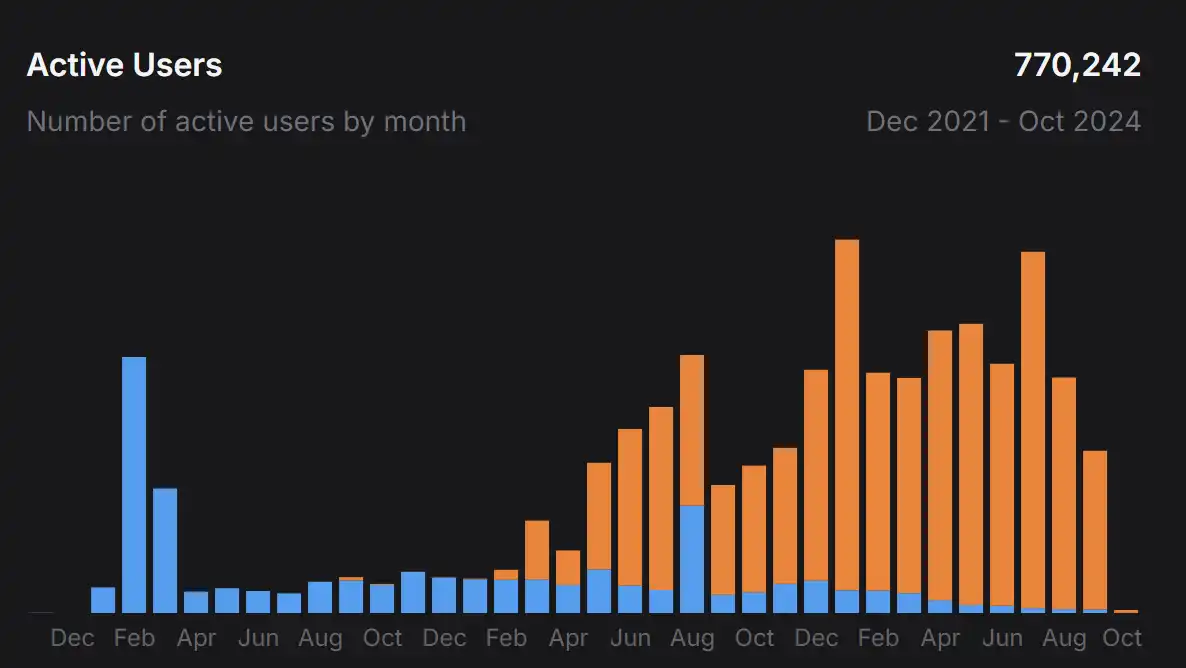Click the orange September 2024 bar
Screen dimensions: 1186x668
[x=1095, y=530]
